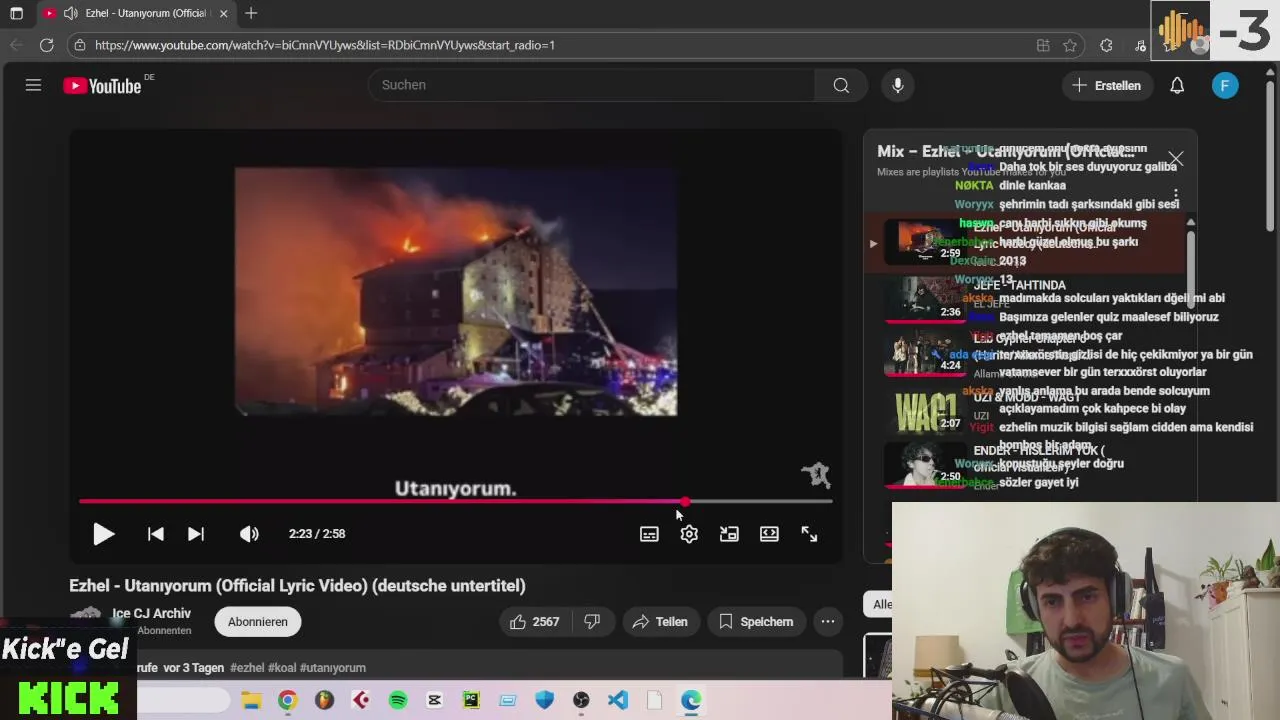The height and width of the screenshot is (720, 1280).
Task: Add this page to favorites star
Action: tap(1070, 45)
